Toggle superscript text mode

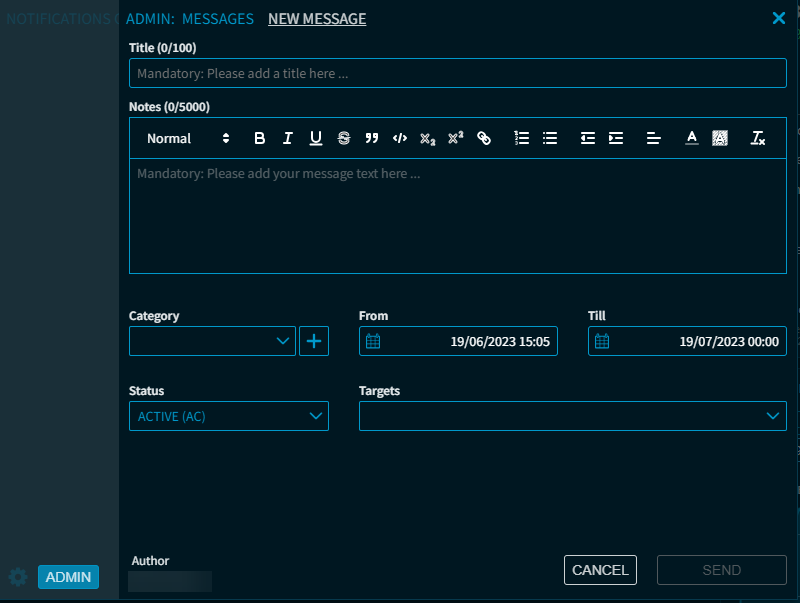456,139
